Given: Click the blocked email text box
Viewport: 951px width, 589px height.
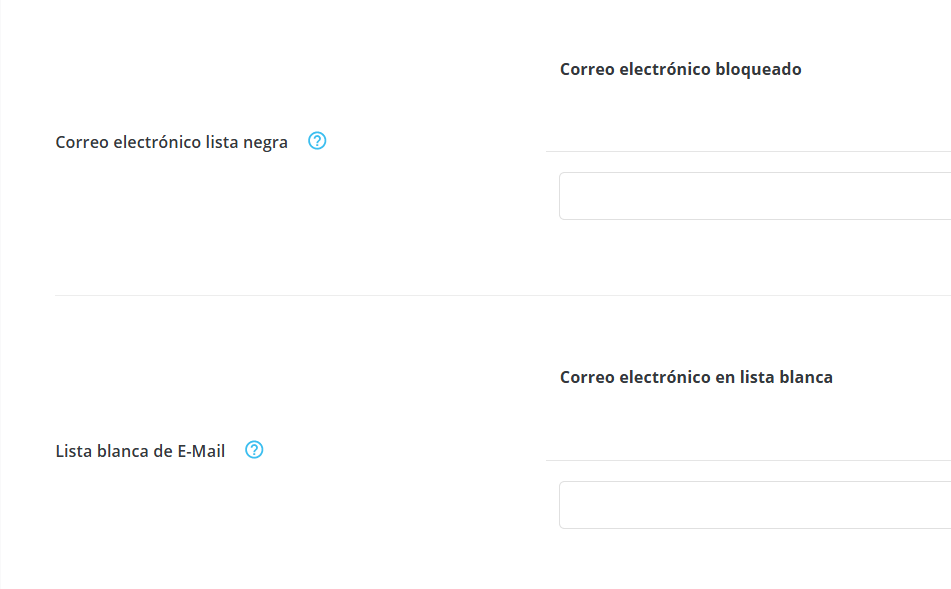Looking at the screenshot, I should click(x=754, y=196).
